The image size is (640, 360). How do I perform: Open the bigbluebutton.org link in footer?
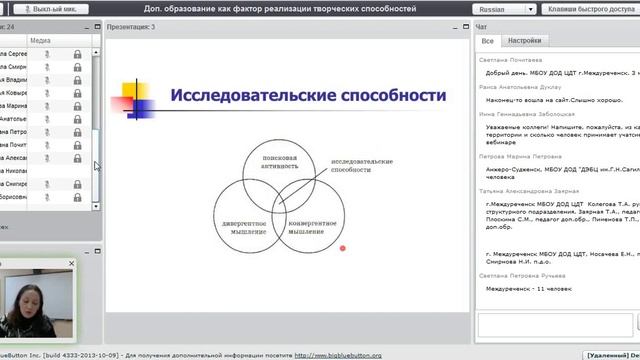click(338, 356)
